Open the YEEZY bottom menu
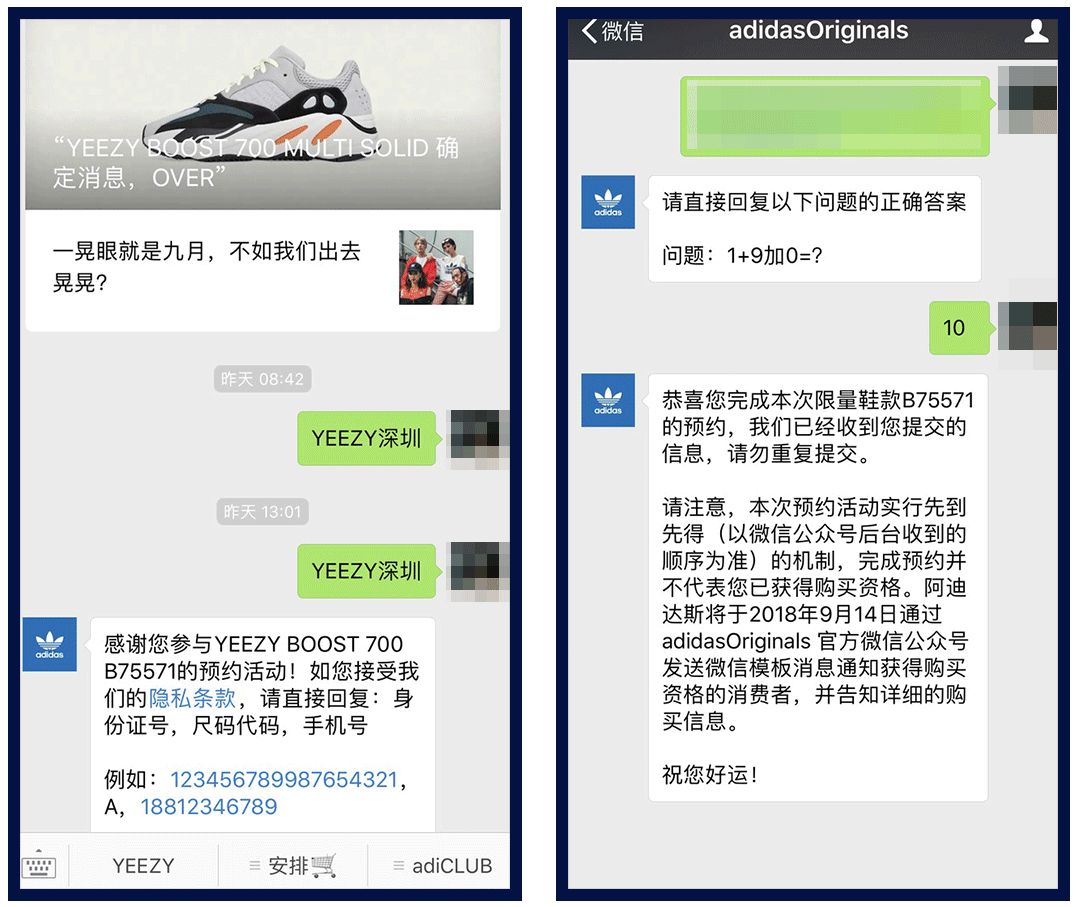Screen dimensions: 1077x907 click(x=143, y=866)
